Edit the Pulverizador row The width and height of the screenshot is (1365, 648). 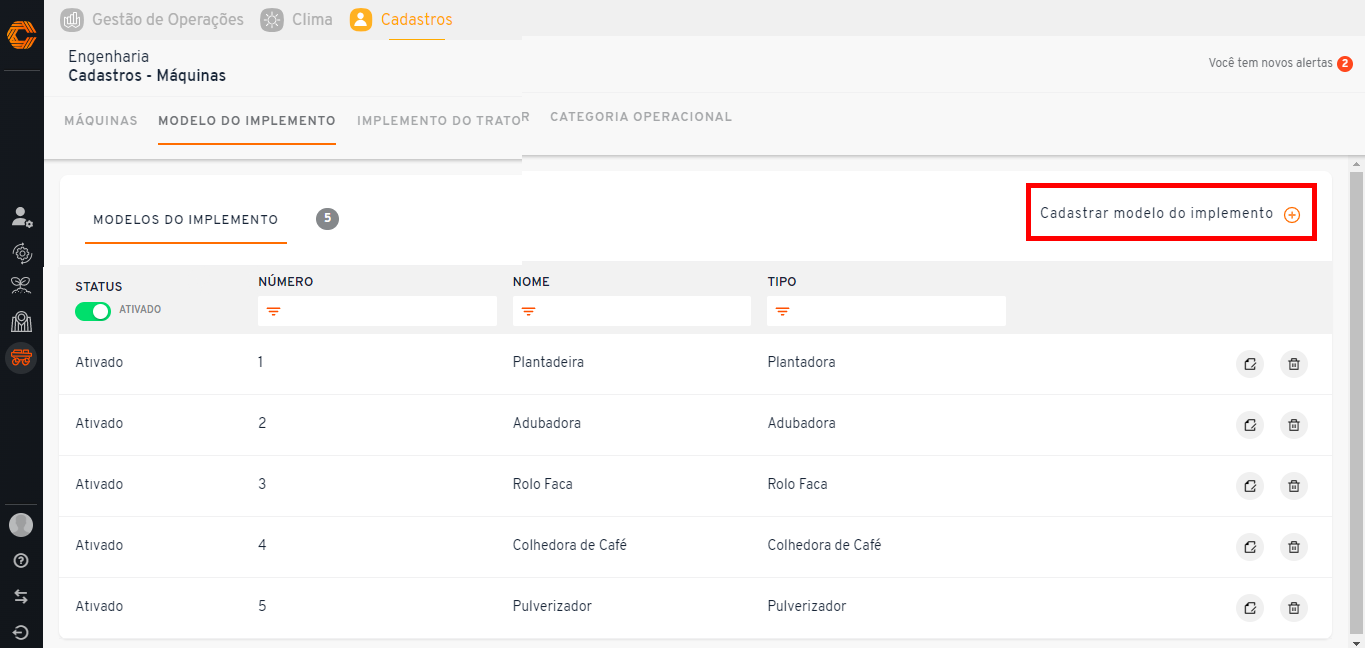1250,608
